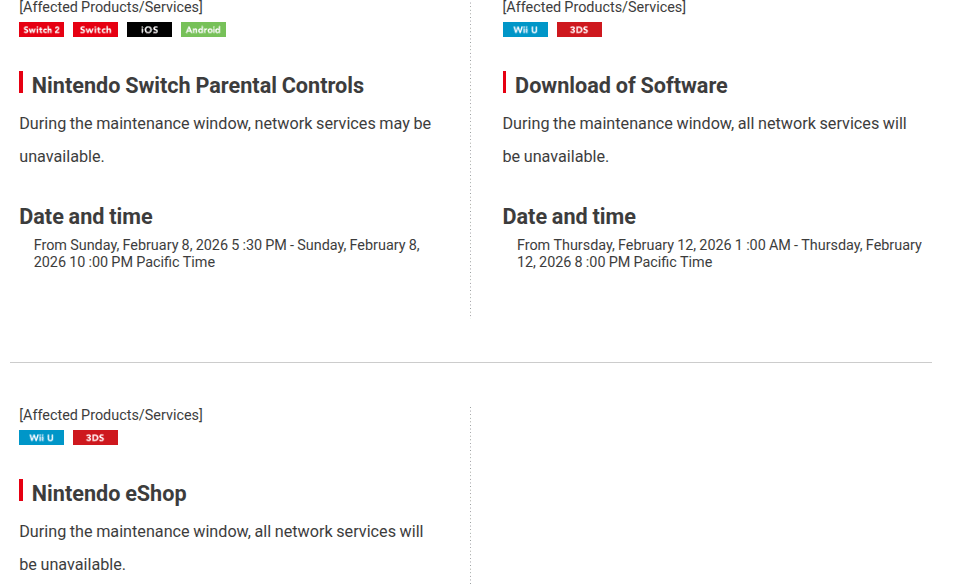Click the 3DS badge above Nintendo eShop

[x=95, y=438]
